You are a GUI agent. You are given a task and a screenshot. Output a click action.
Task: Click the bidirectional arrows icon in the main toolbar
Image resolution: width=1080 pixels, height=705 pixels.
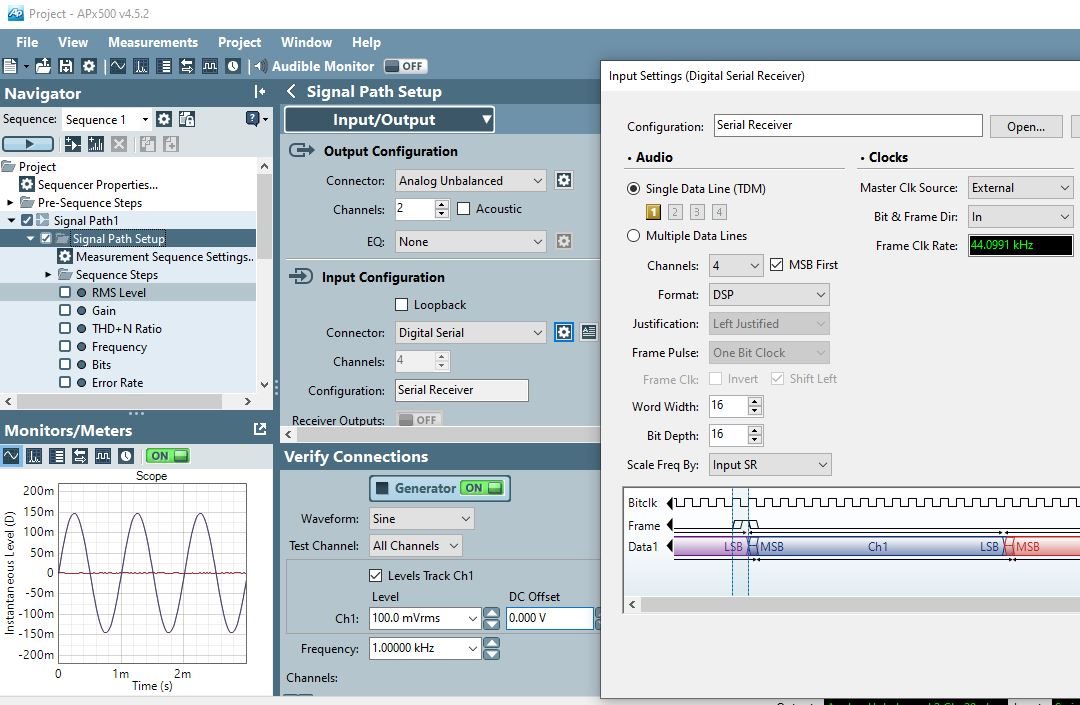[x=187, y=66]
